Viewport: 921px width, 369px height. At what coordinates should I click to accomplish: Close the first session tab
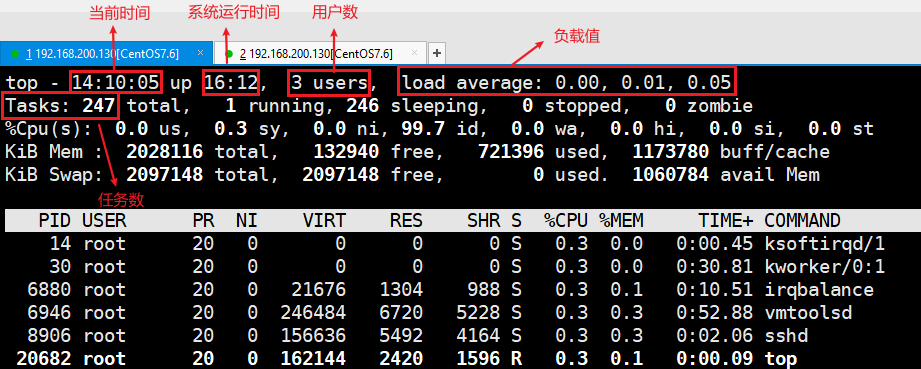200,53
